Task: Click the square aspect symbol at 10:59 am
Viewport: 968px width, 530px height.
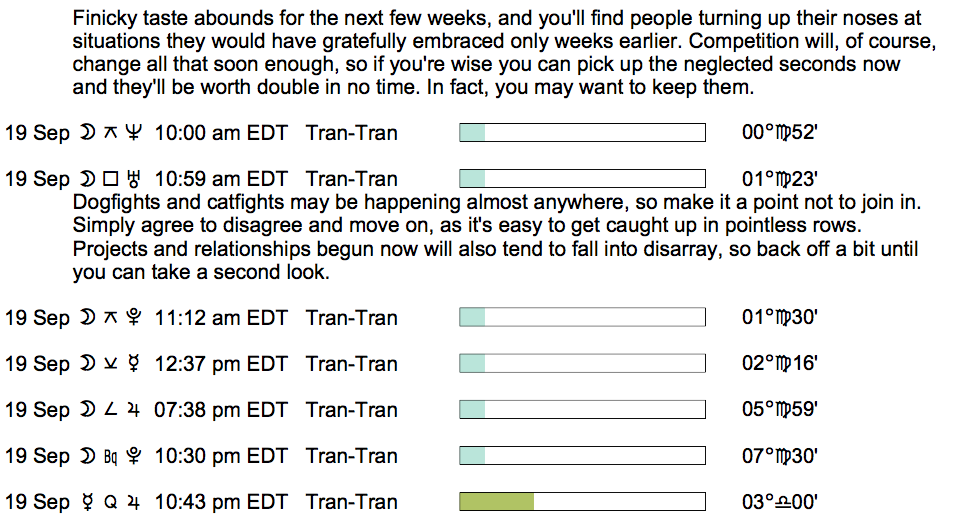Action: coord(111,180)
